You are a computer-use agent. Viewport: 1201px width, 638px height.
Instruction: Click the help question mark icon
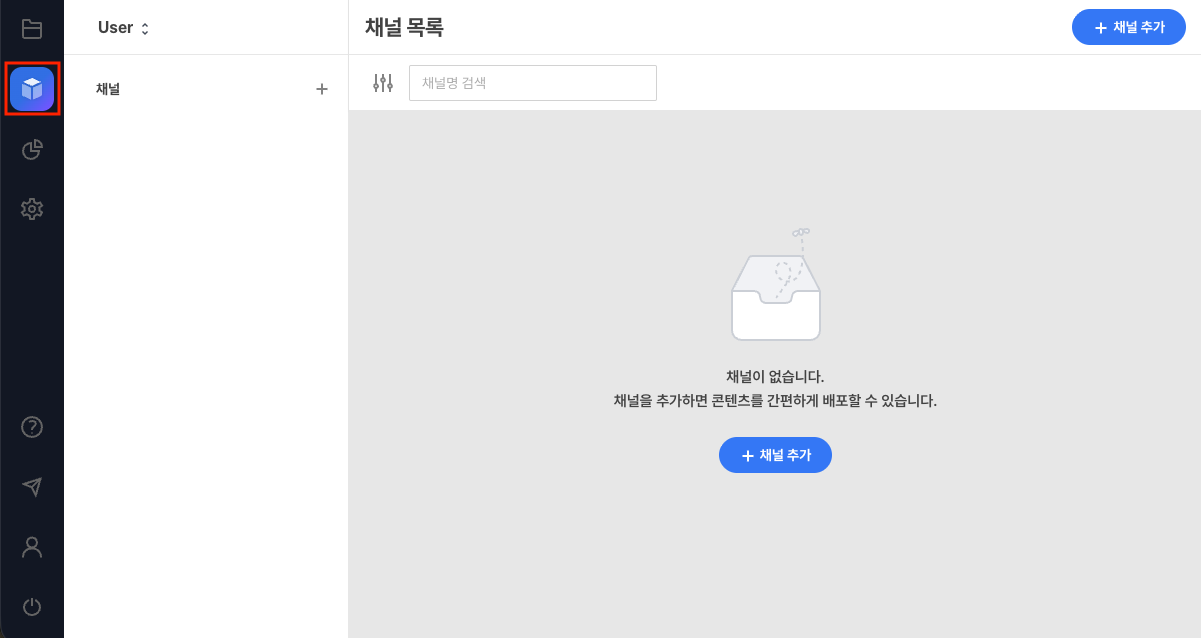32,427
